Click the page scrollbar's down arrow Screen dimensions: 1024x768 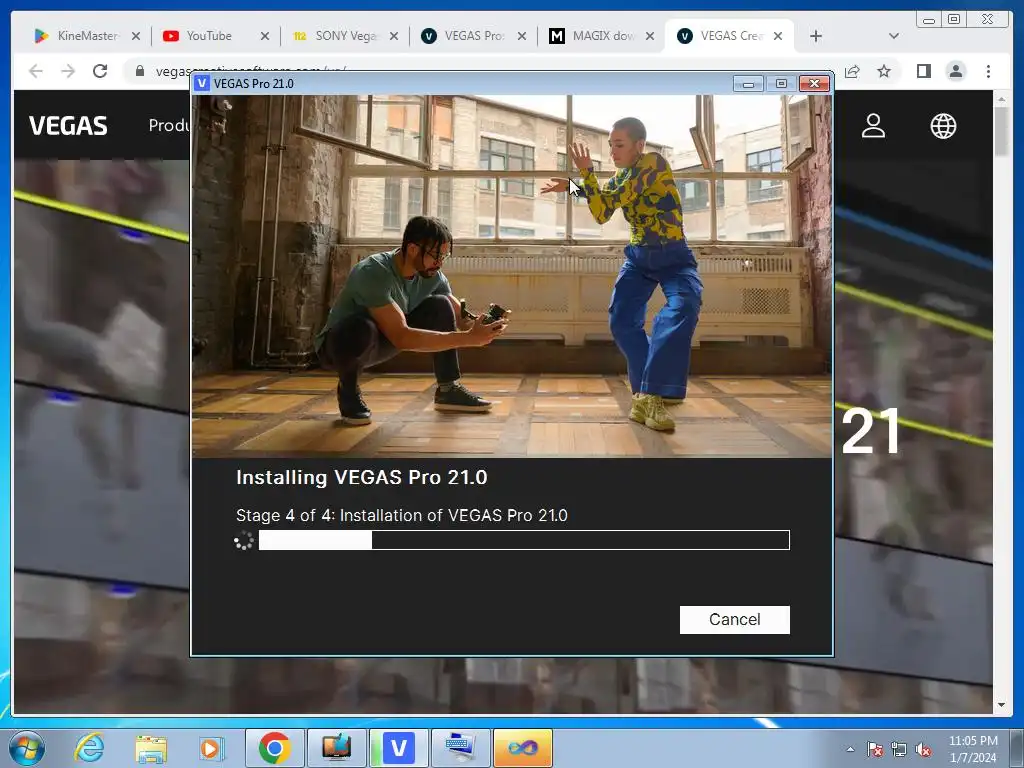(1001, 705)
